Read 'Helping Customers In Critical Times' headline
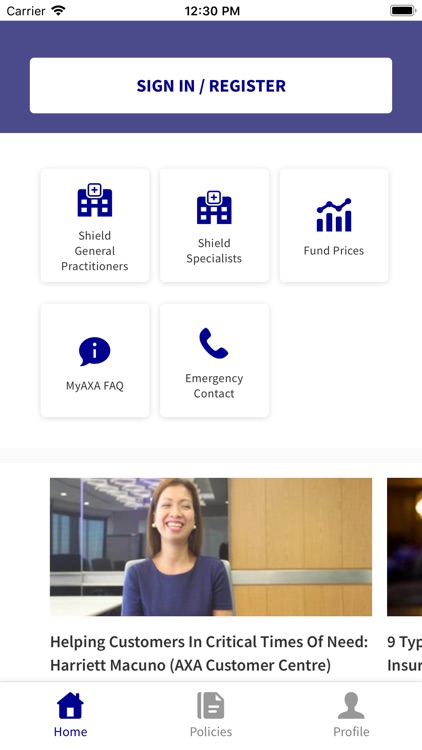The width and height of the screenshot is (422, 750). [x=209, y=653]
